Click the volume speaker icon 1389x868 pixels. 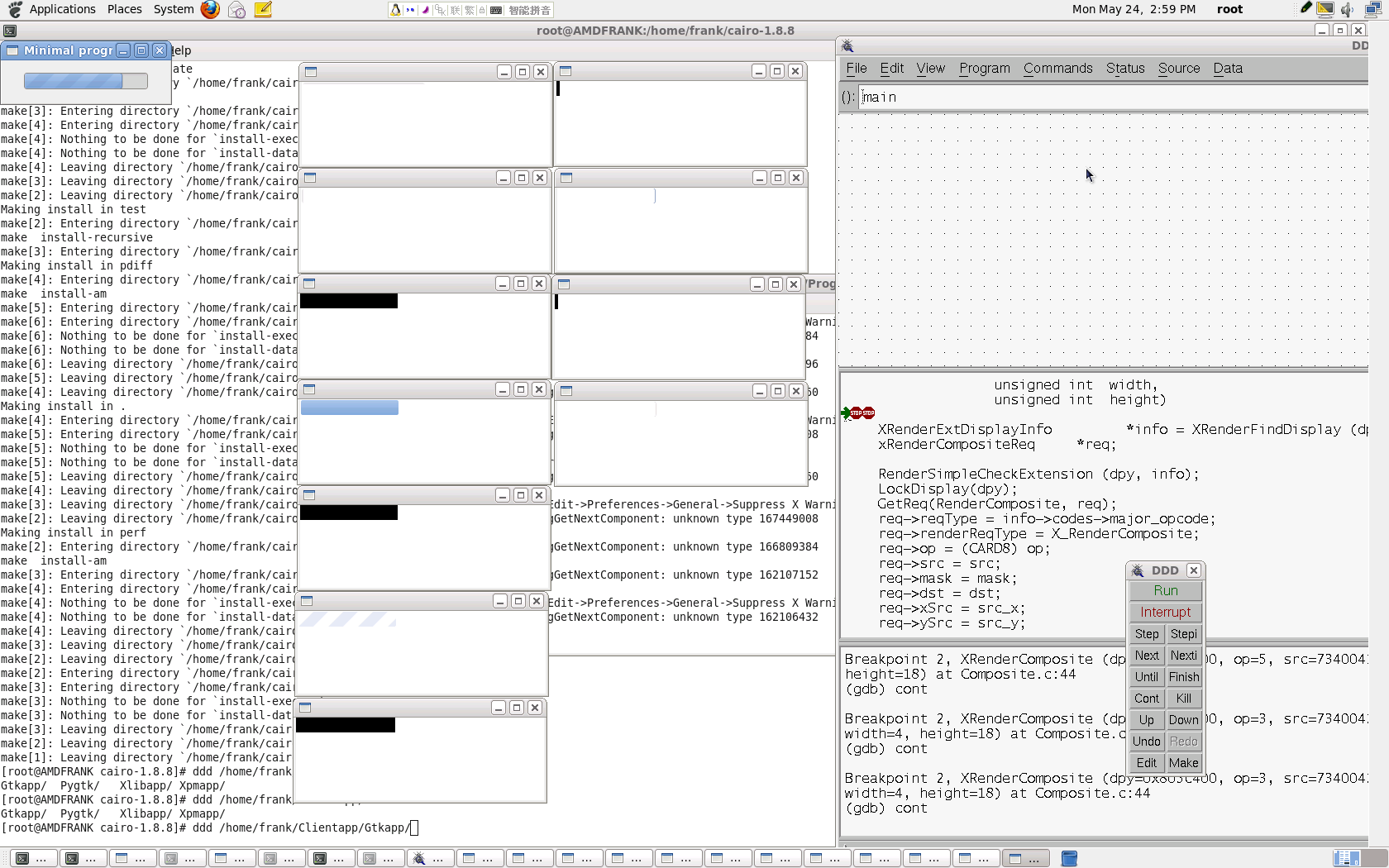tap(1347, 10)
